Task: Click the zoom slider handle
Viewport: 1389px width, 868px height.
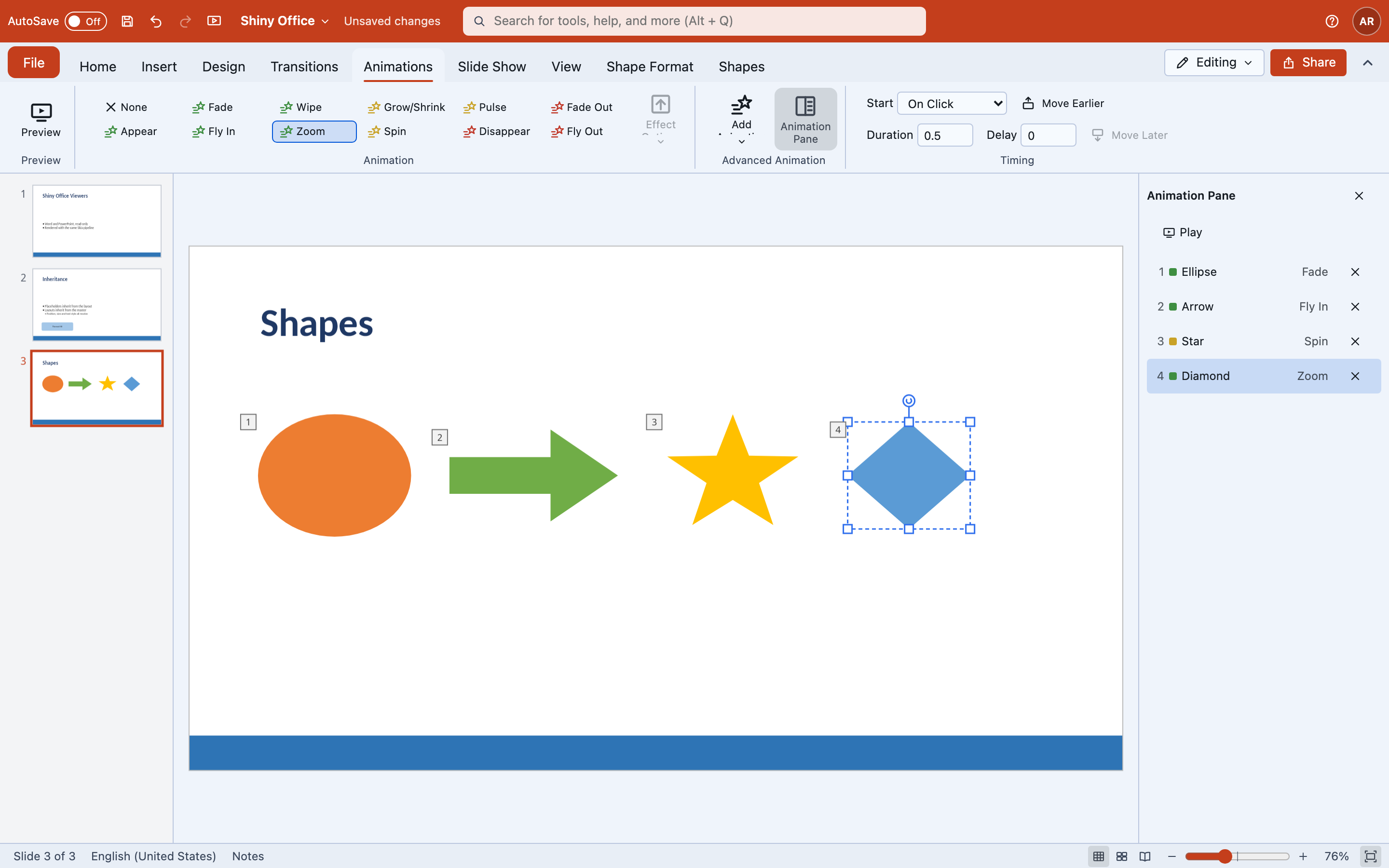Action: pos(1224,856)
